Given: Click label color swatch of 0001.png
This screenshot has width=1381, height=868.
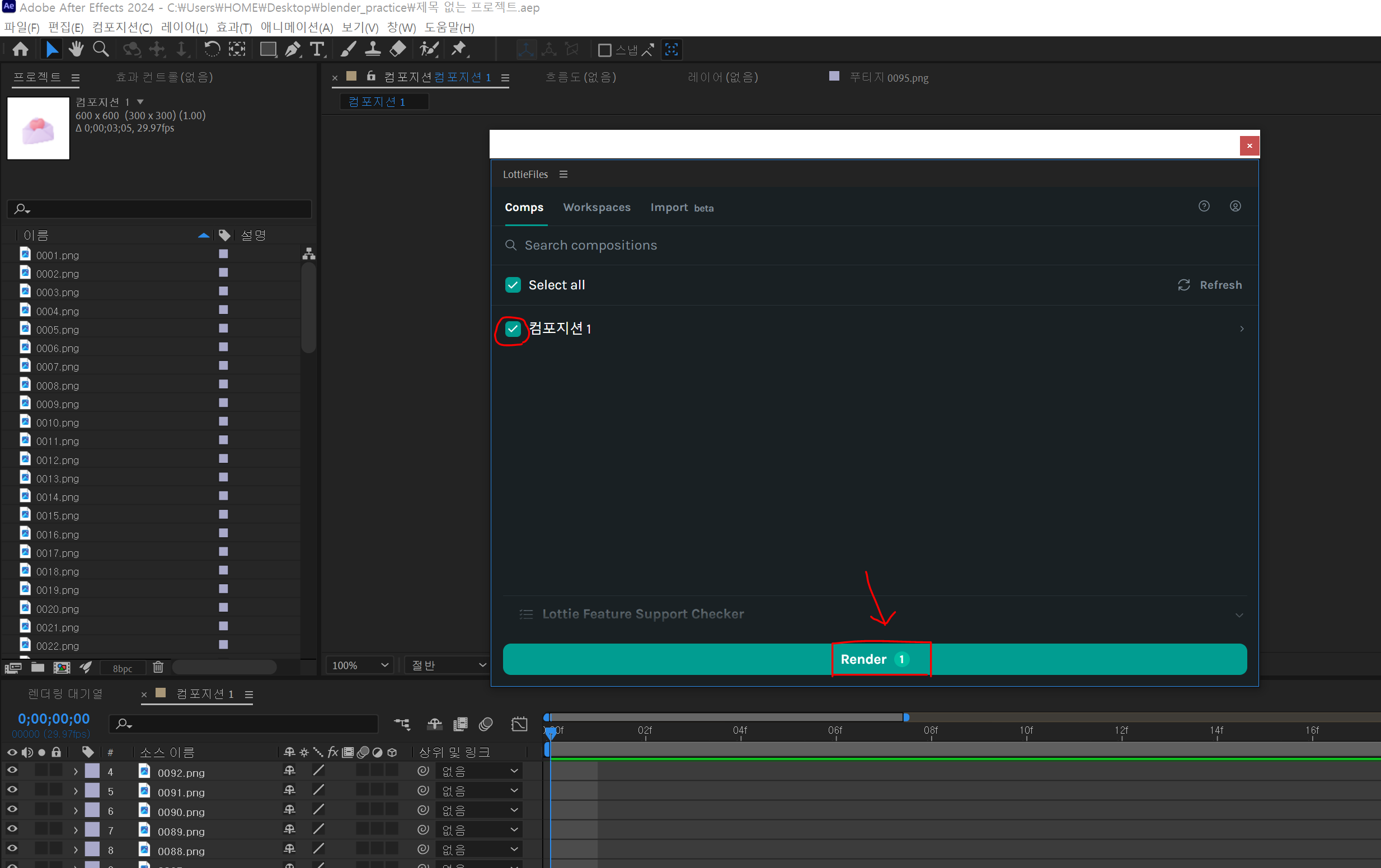Looking at the screenshot, I should click(224, 254).
